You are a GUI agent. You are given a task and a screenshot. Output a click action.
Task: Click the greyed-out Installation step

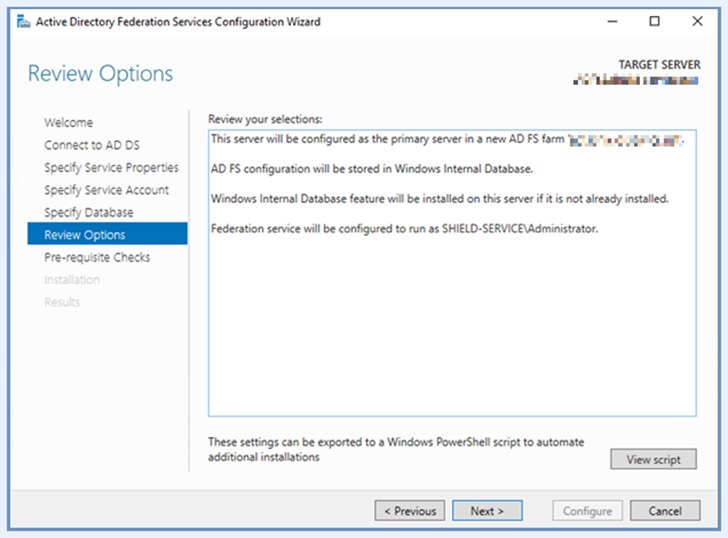71,280
